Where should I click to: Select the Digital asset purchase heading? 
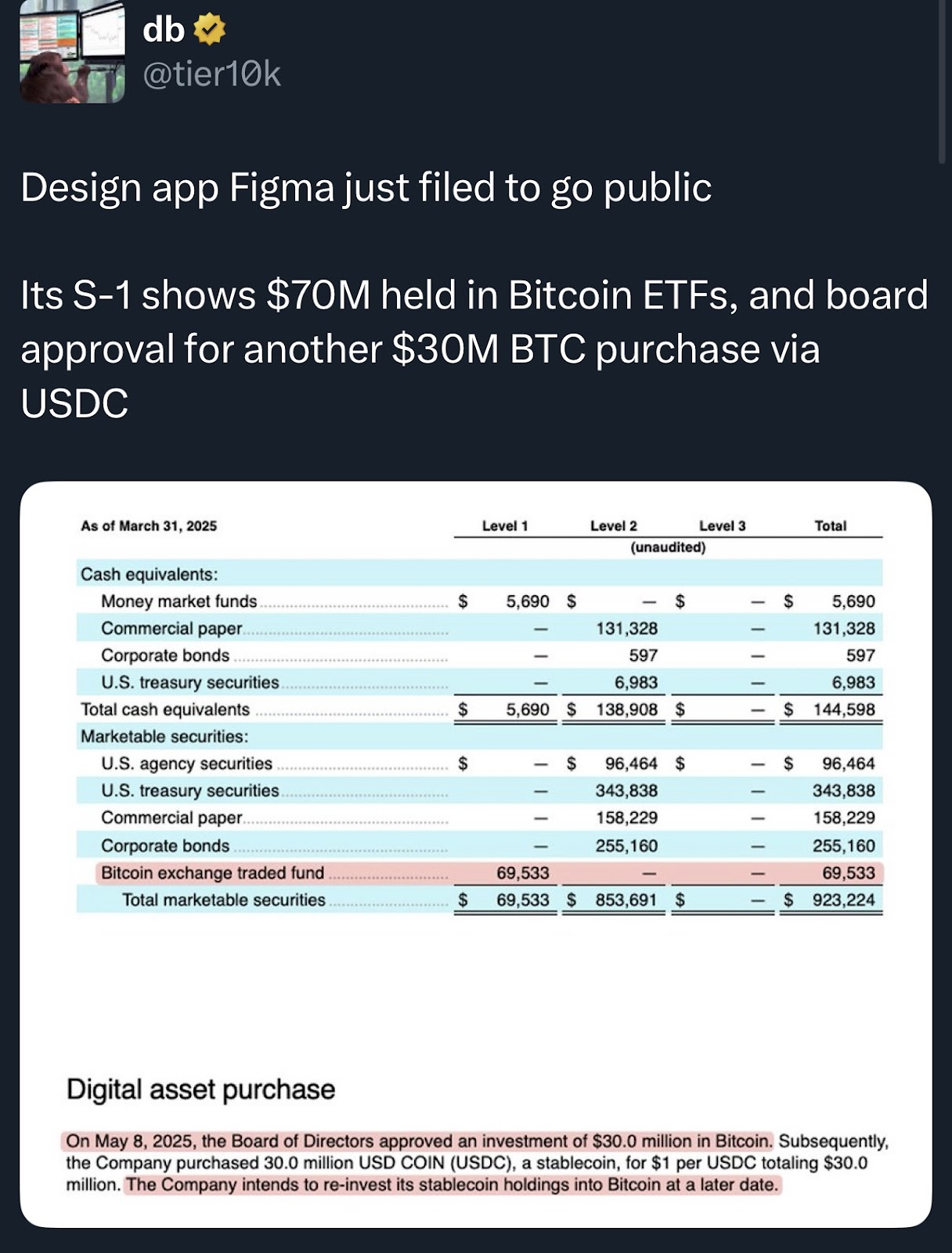pos(201,1089)
